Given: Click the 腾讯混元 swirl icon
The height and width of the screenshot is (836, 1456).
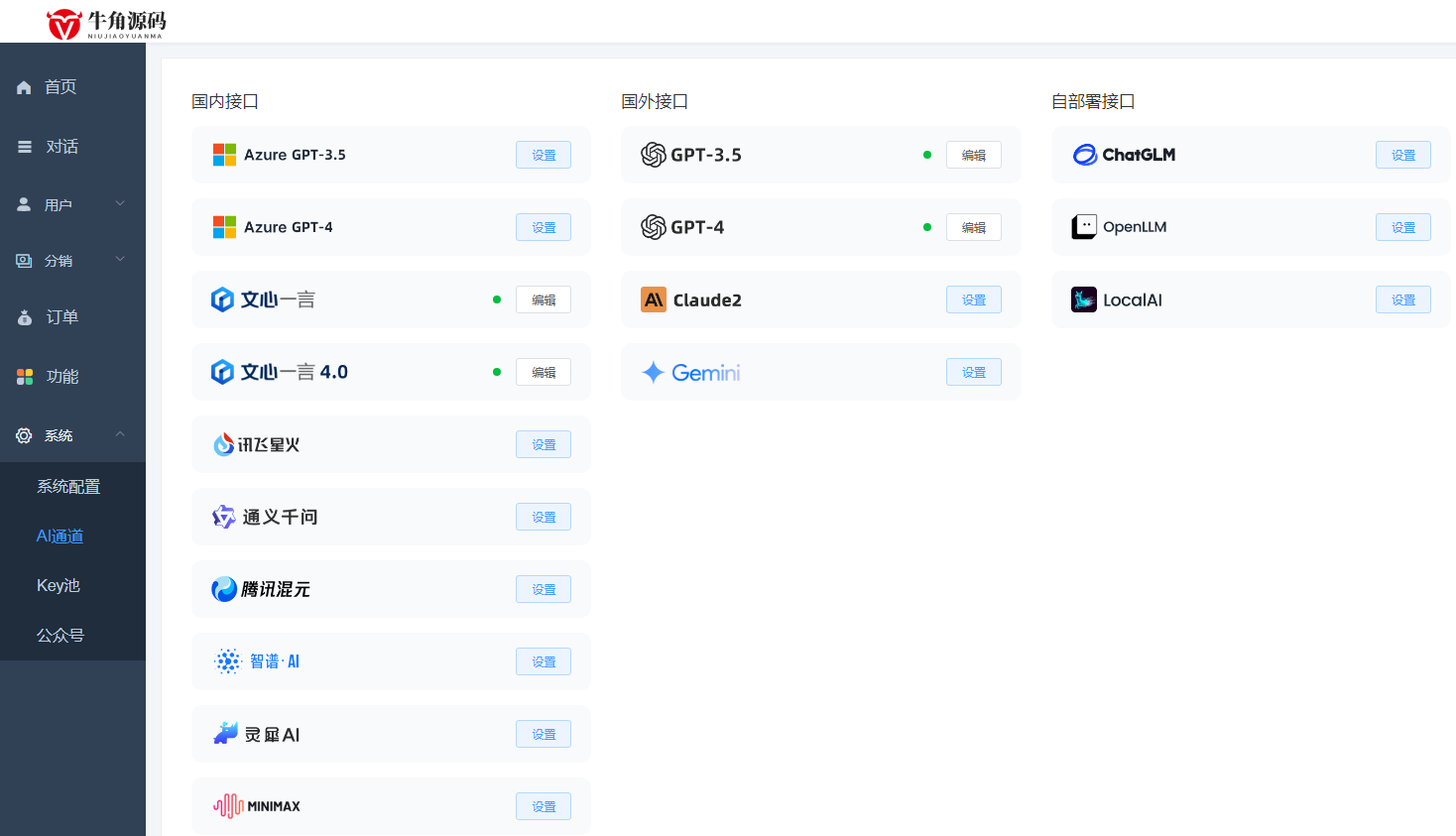Looking at the screenshot, I should 222,589.
